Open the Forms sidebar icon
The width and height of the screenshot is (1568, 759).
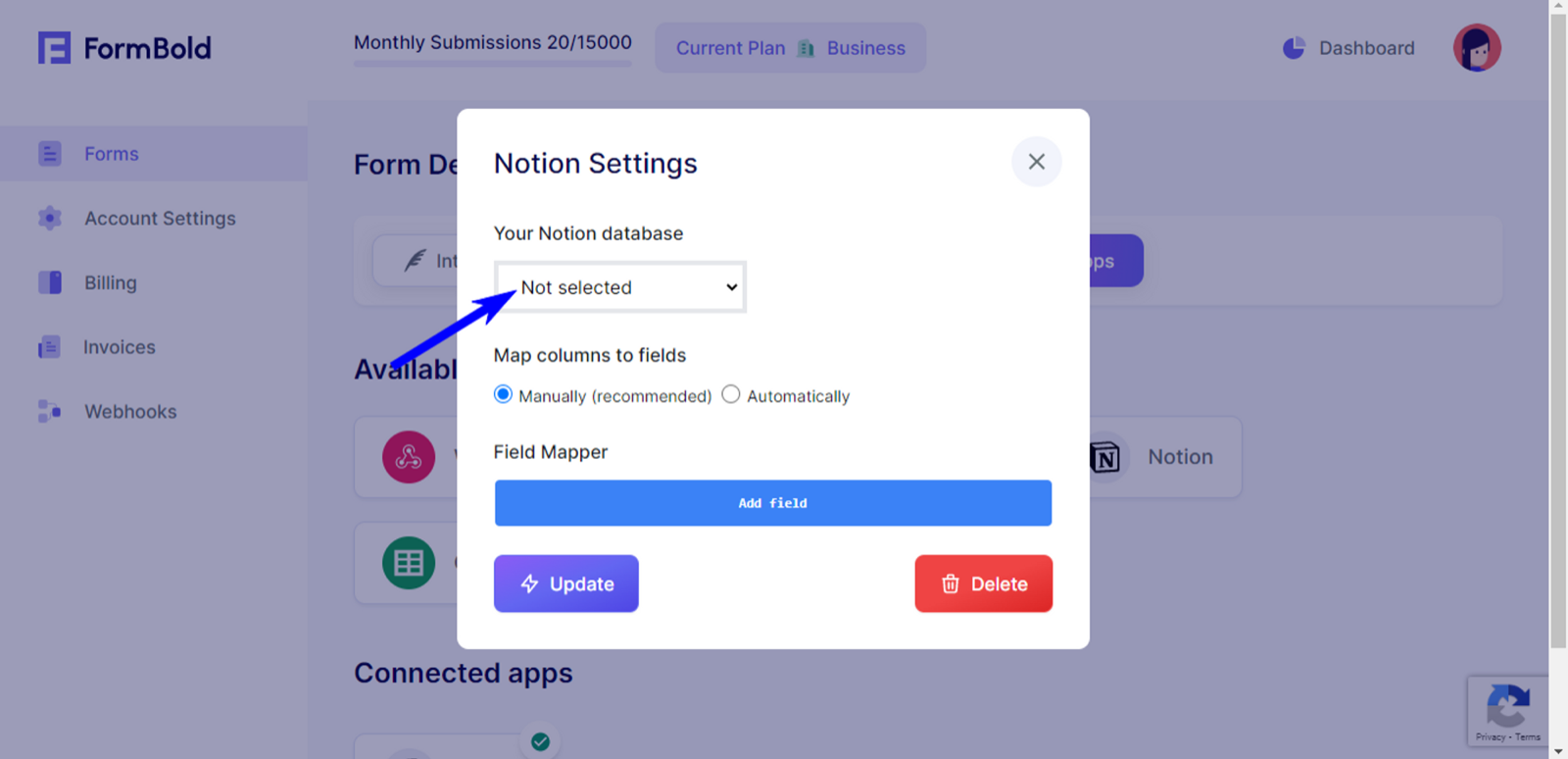(x=50, y=154)
